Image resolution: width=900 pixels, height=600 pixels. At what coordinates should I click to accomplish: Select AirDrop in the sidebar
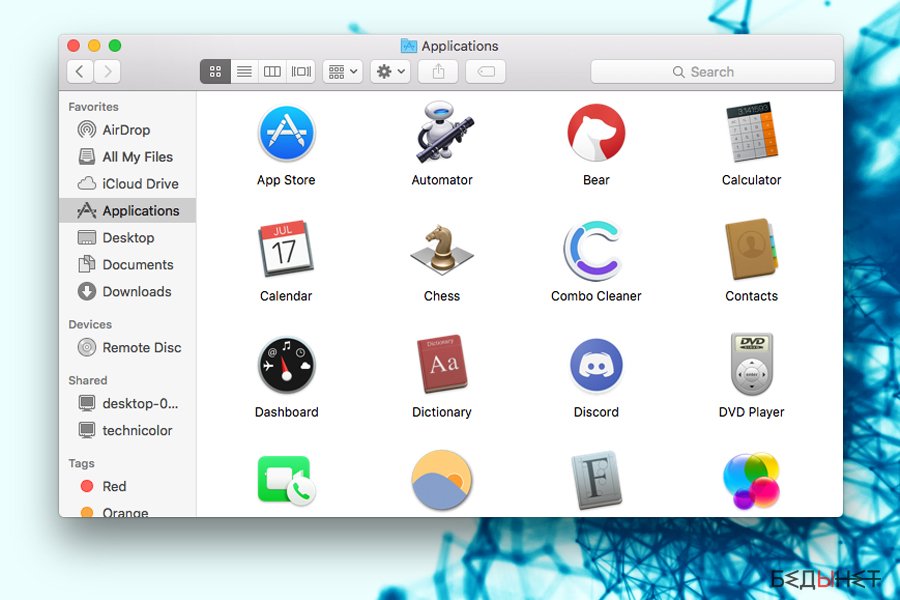(127, 130)
